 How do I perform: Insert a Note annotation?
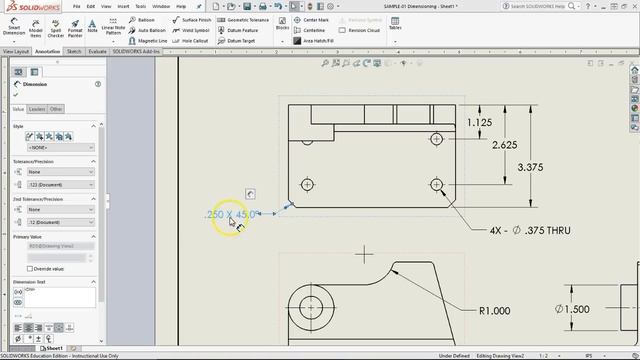pos(92,26)
